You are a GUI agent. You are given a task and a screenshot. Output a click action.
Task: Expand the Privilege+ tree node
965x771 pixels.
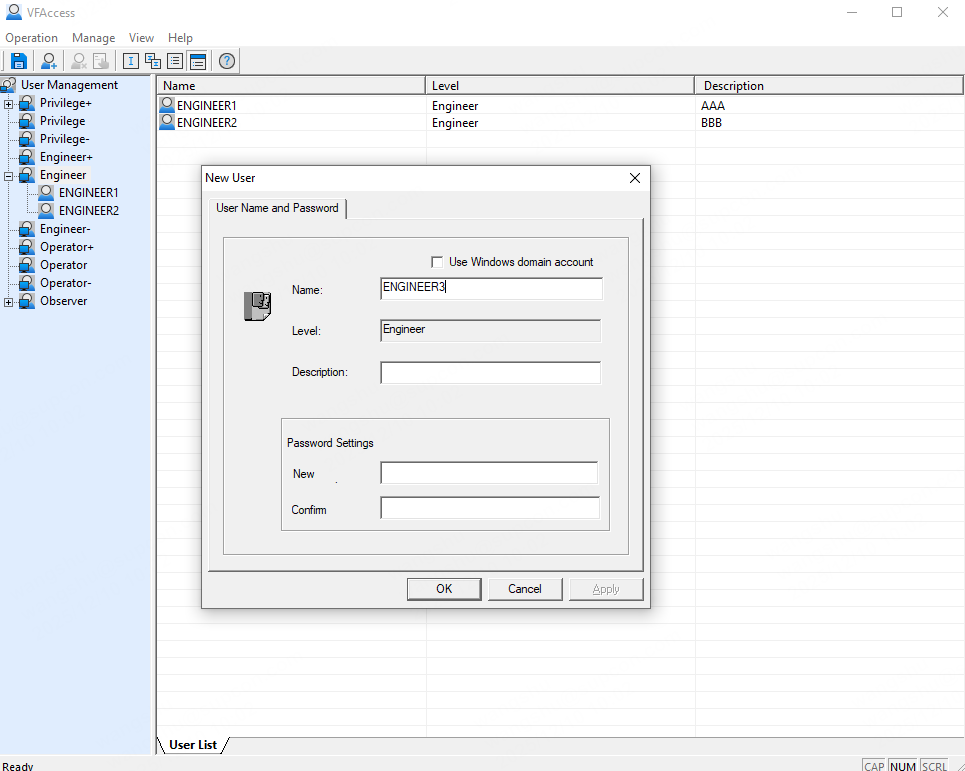9,103
